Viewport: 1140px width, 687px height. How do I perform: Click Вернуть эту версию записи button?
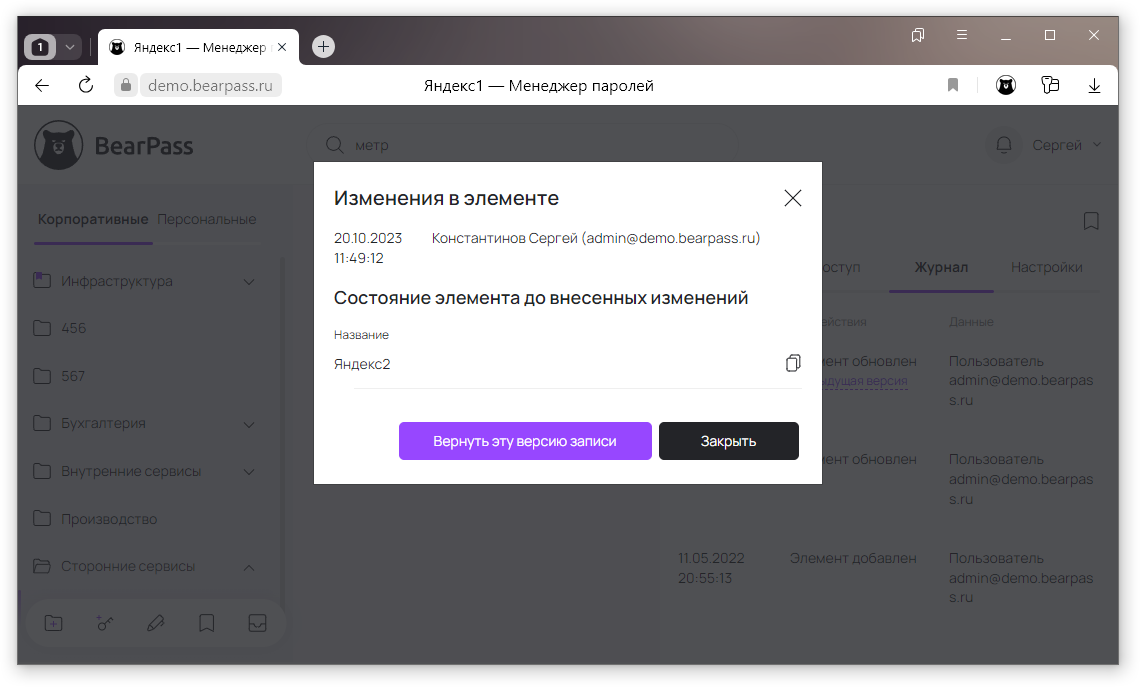(525, 441)
